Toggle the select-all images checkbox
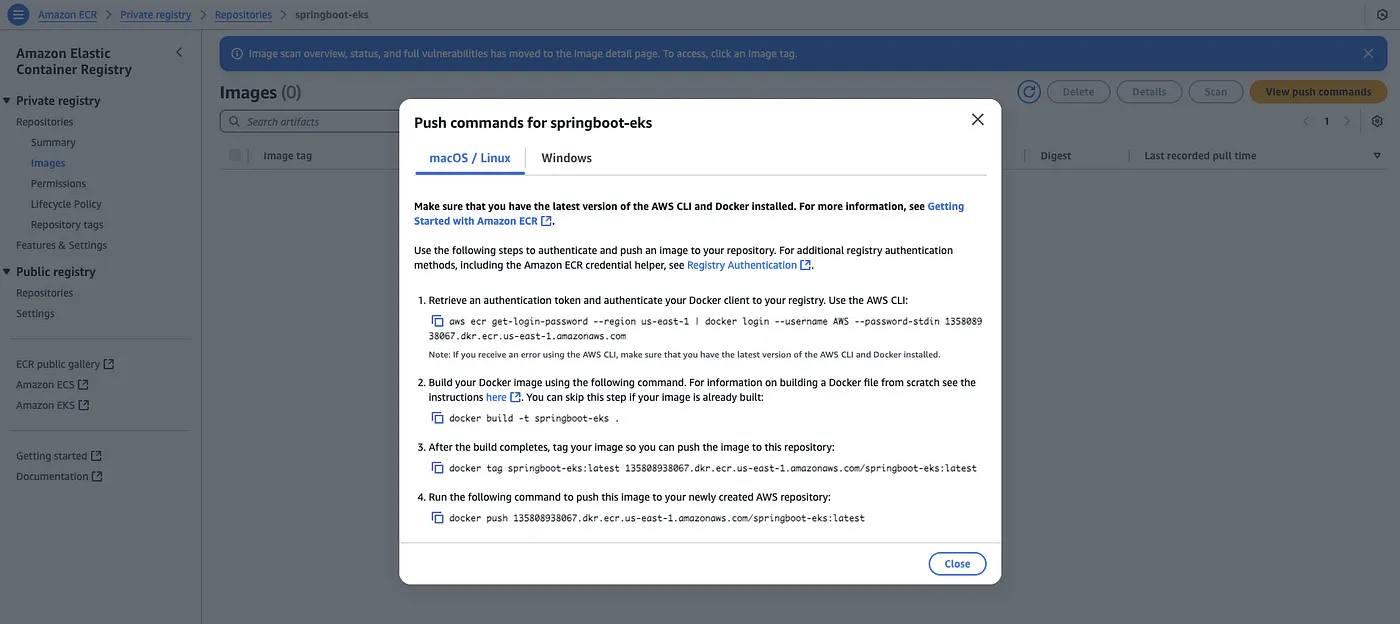The width and height of the screenshot is (1400, 624). pyautogui.click(x=235, y=155)
